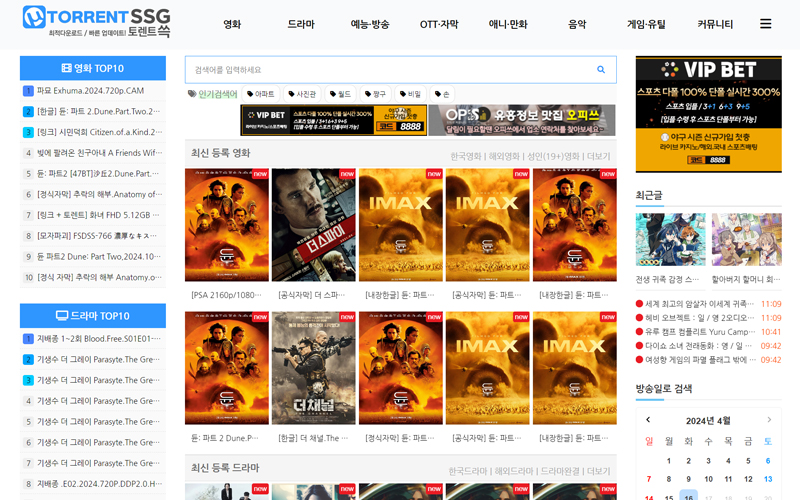Click the VIP BET horizontal banner
Viewport: 800px width, 500px height.
pyautogui.click(x=334, y=120)
